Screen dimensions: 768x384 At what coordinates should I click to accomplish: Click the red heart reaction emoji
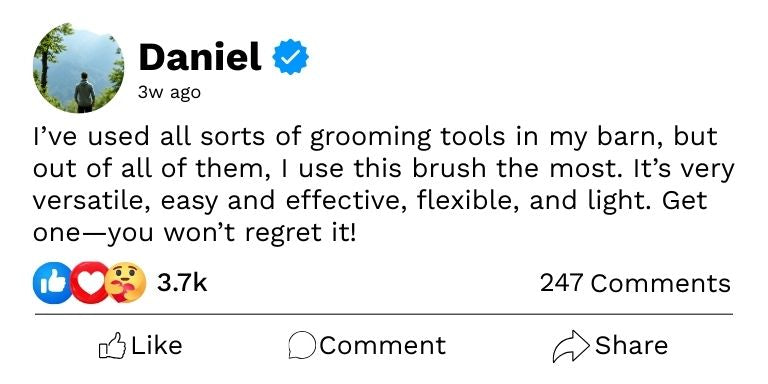coord(89,283)
